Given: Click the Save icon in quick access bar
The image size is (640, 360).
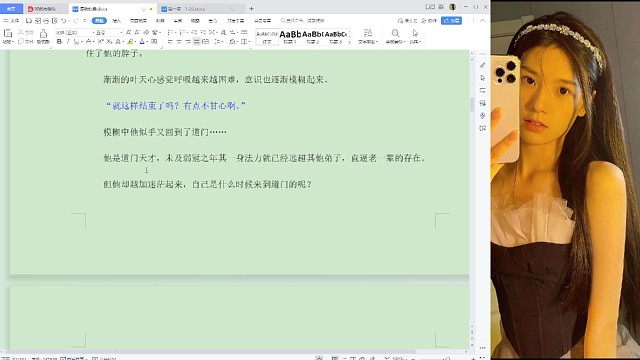Looking at the screenshot, I should [29, 20].
